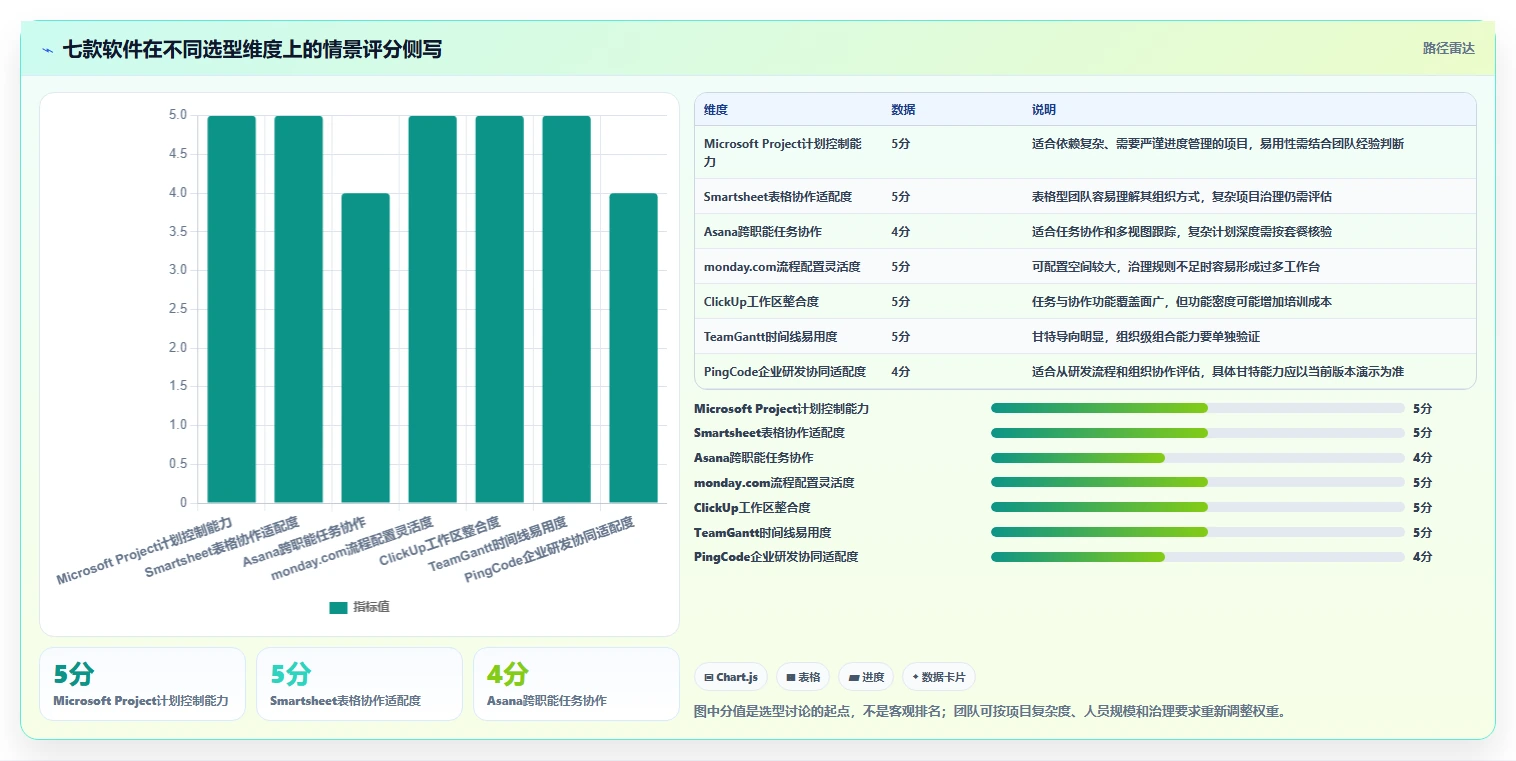
Task: Click the ClickUp bar in the bar chart
Action: 500,309
